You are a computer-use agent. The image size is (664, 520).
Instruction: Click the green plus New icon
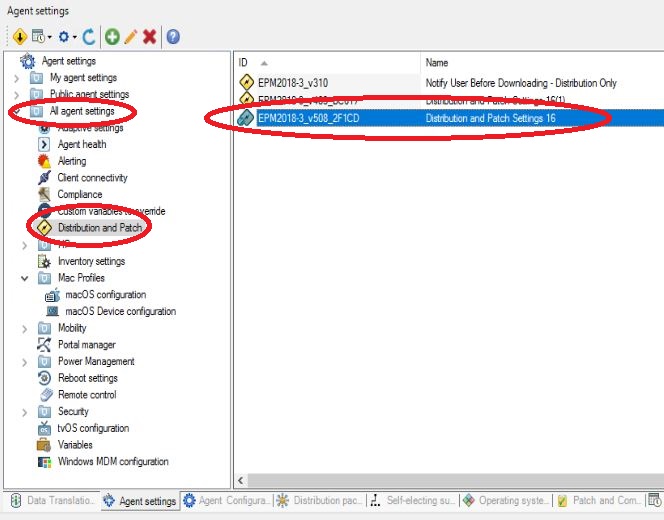pyautogui.click(x=112, y=36)
